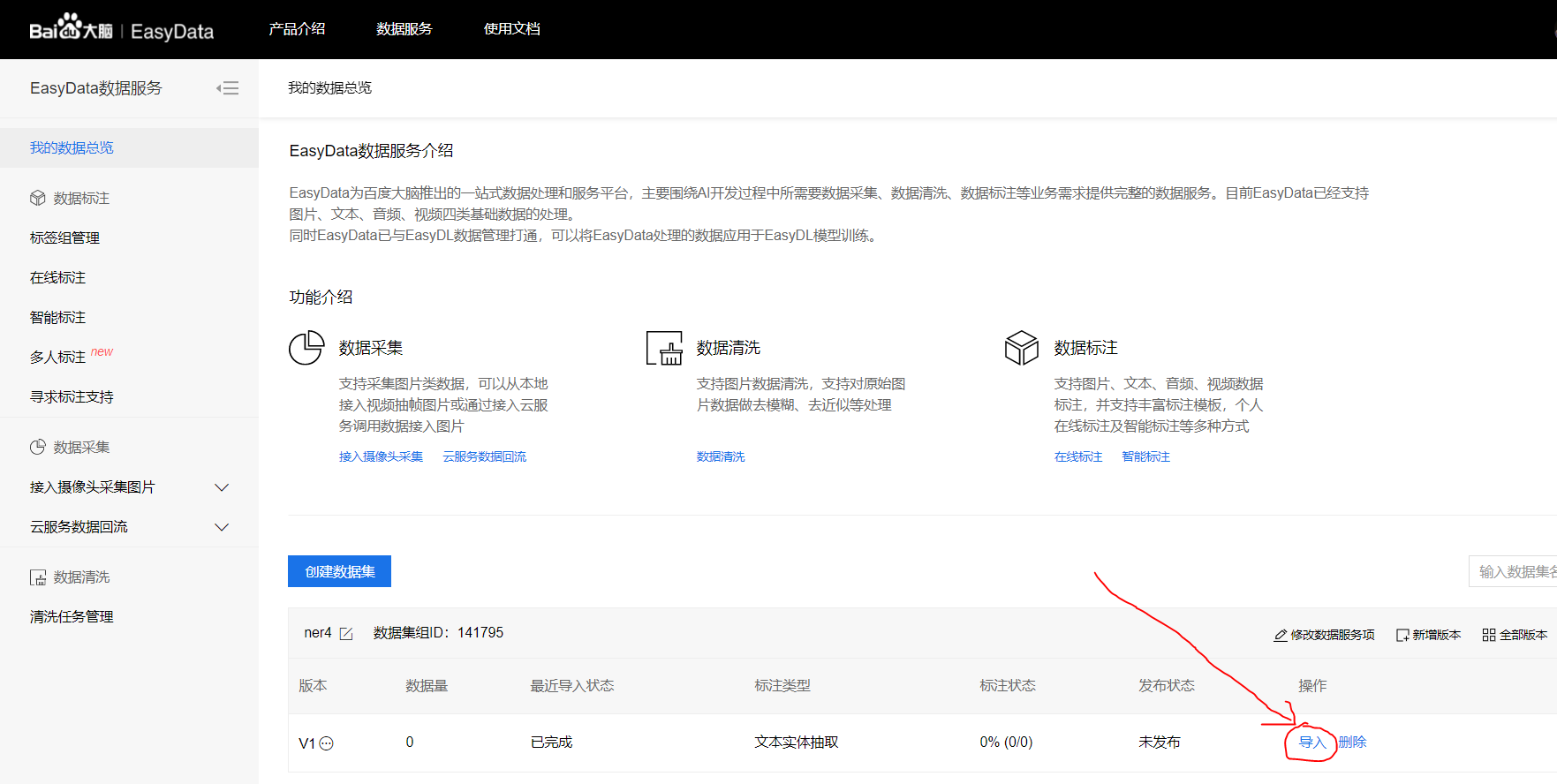Open 清洗任务管理 in the sidebar
Screen dimensions: 1557x784
tap(72, 616)
